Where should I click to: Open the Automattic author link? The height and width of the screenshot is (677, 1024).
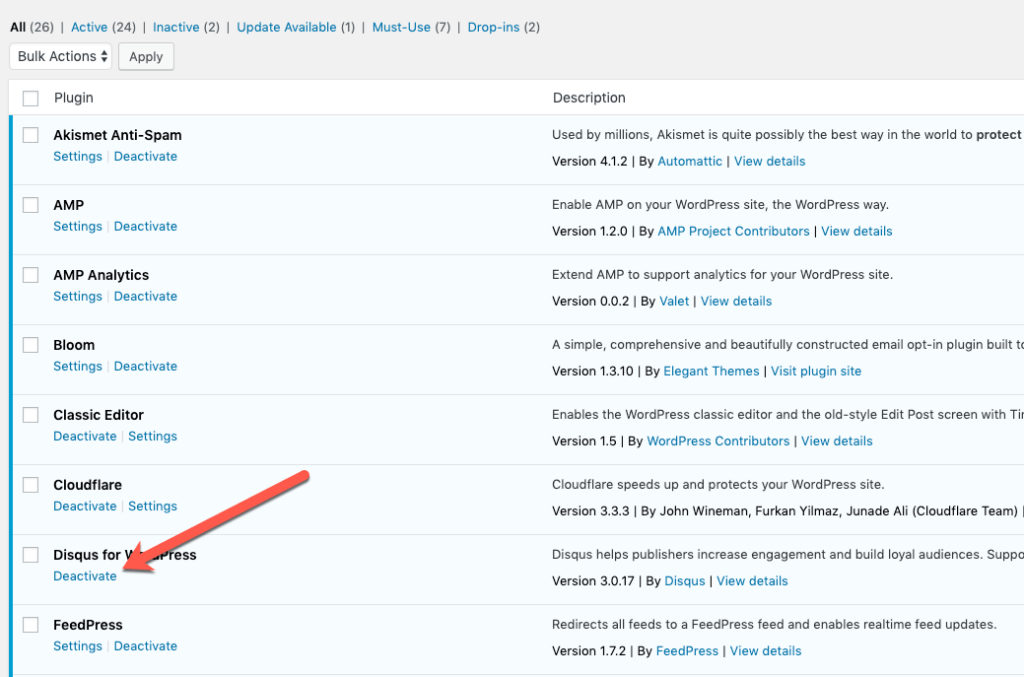[x=690, y=161]
